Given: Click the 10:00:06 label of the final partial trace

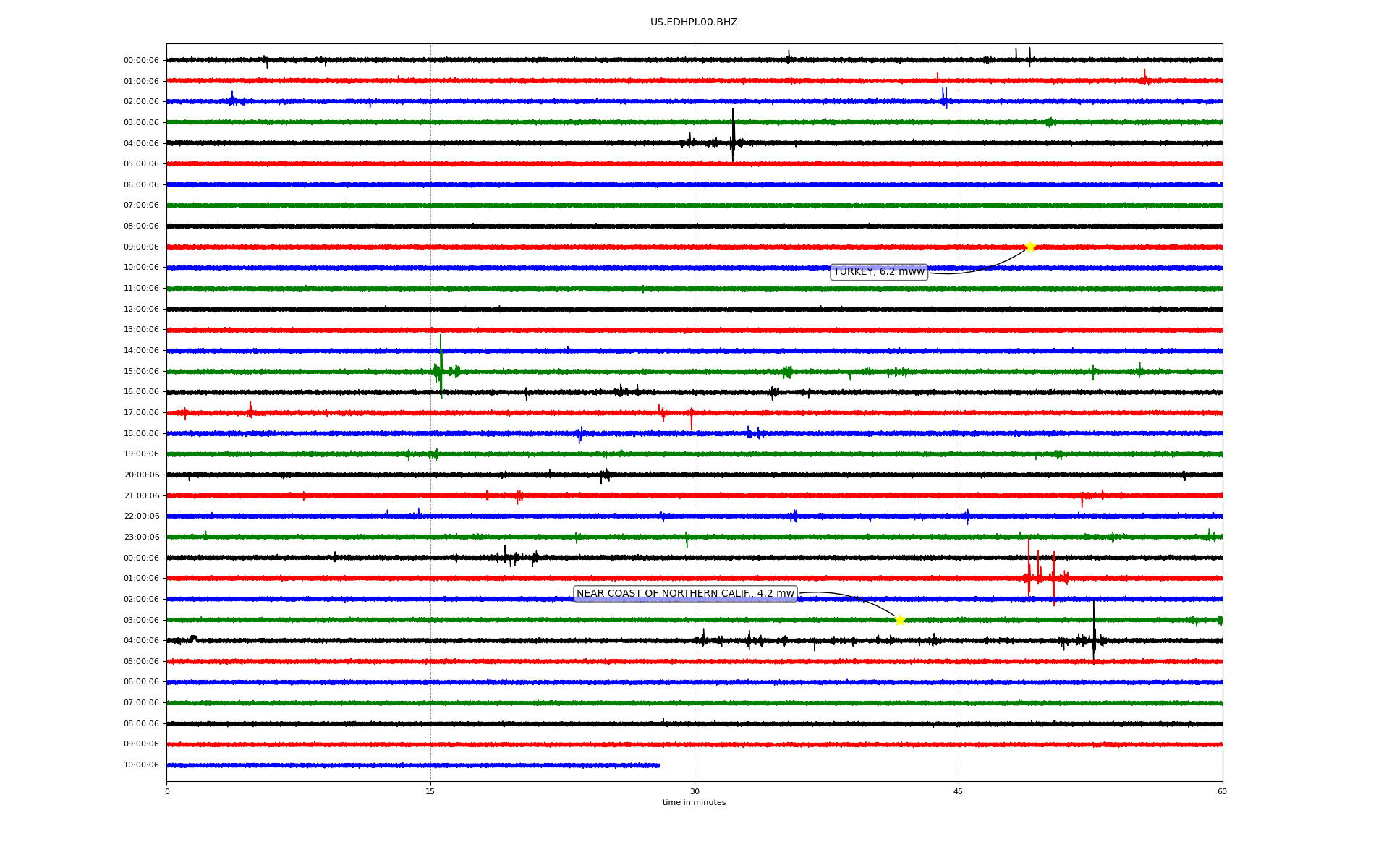Looking at the screenshot, I should 141,765.
